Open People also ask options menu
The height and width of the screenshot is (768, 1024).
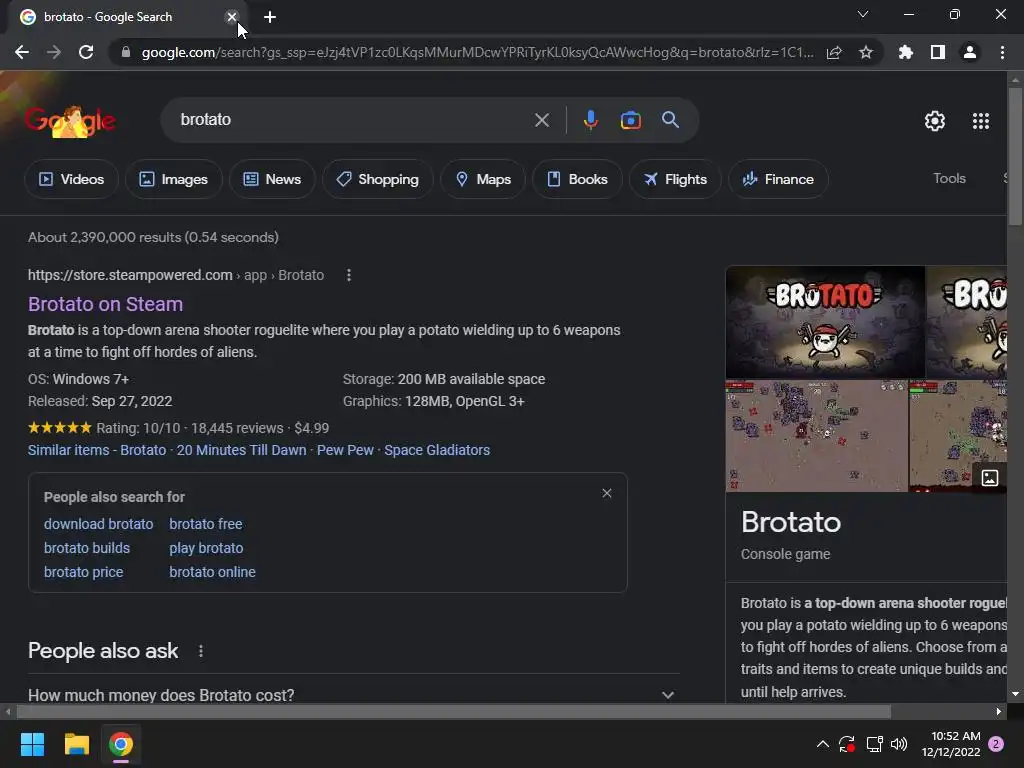200,651
